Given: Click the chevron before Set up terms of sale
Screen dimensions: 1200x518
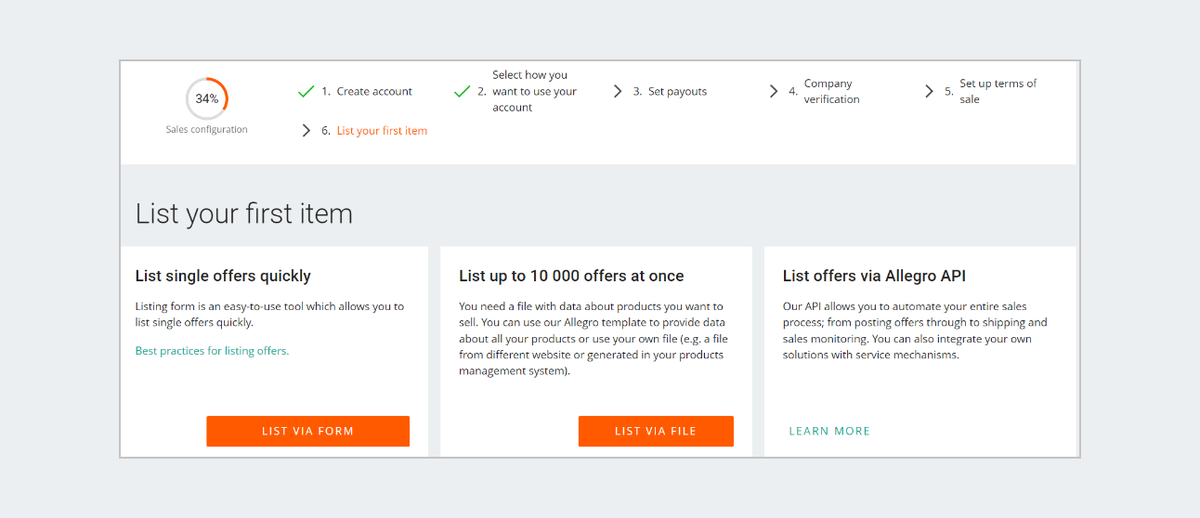Looking at the screenshot, I should pos(930,92).
